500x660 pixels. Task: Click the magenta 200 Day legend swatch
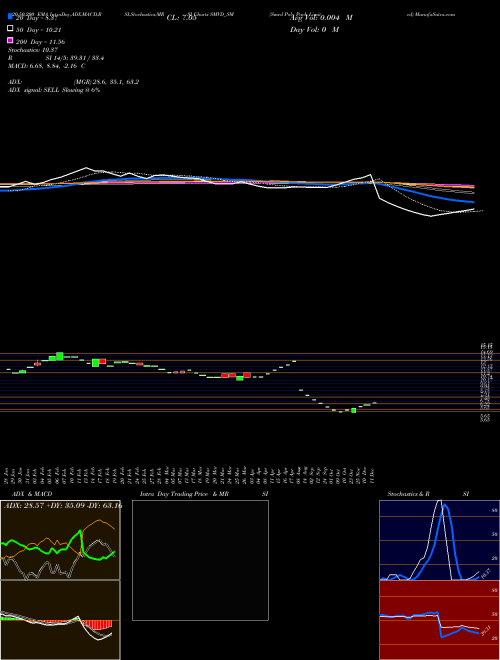pyautogui.click(x=10, y=40)
